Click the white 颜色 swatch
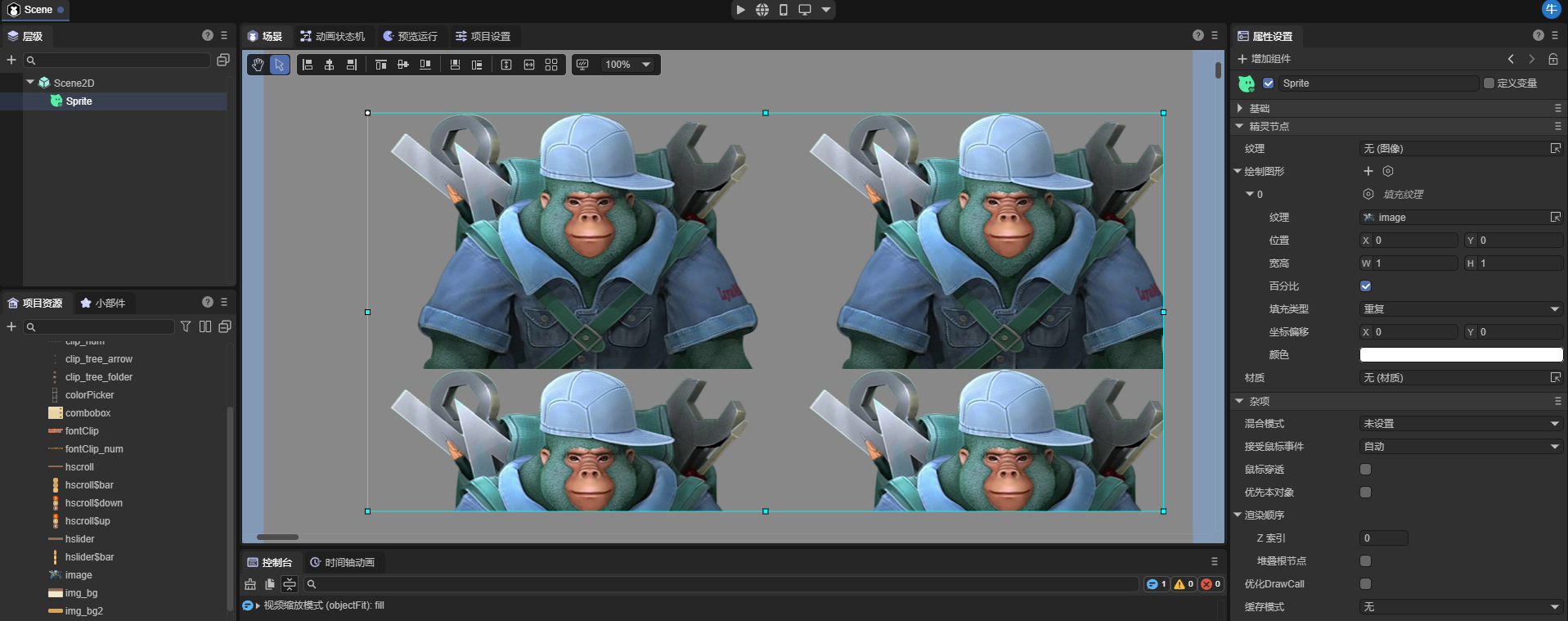The height and width of the screenshot is (621, 1568). pyautogui.click(x=1461, y=355)
